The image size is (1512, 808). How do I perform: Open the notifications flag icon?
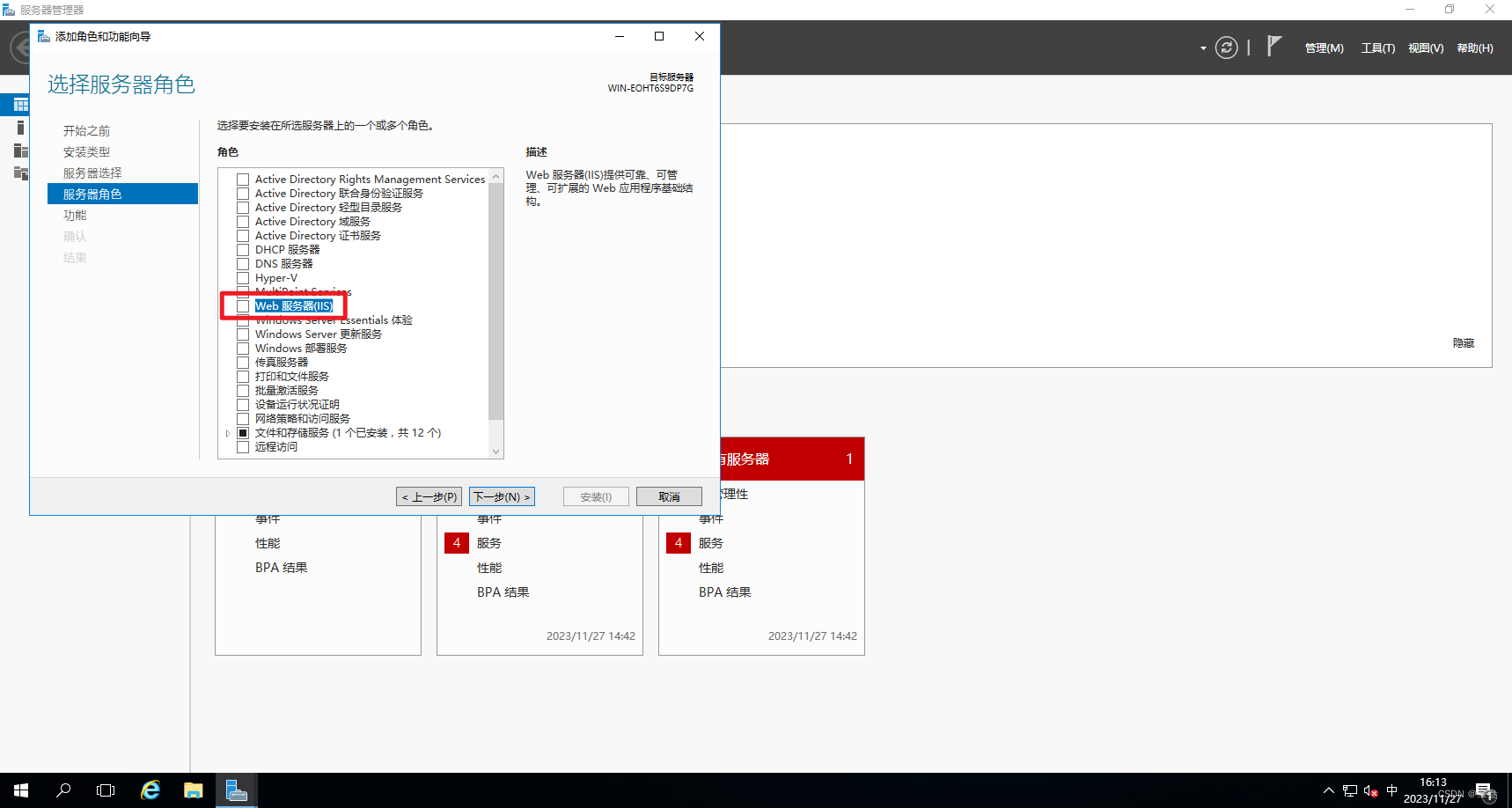click(x=1273, y=46)
